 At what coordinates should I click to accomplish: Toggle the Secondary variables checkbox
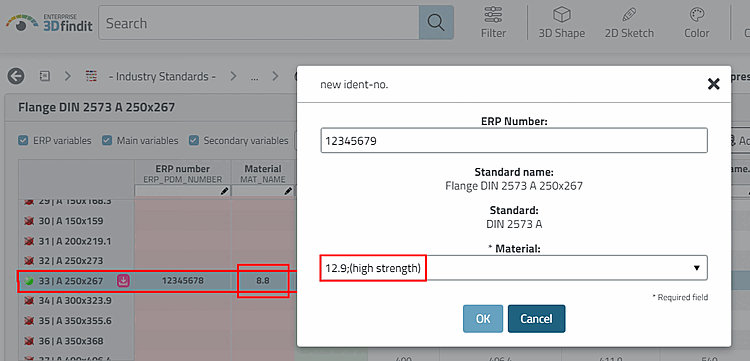point(193,141)
